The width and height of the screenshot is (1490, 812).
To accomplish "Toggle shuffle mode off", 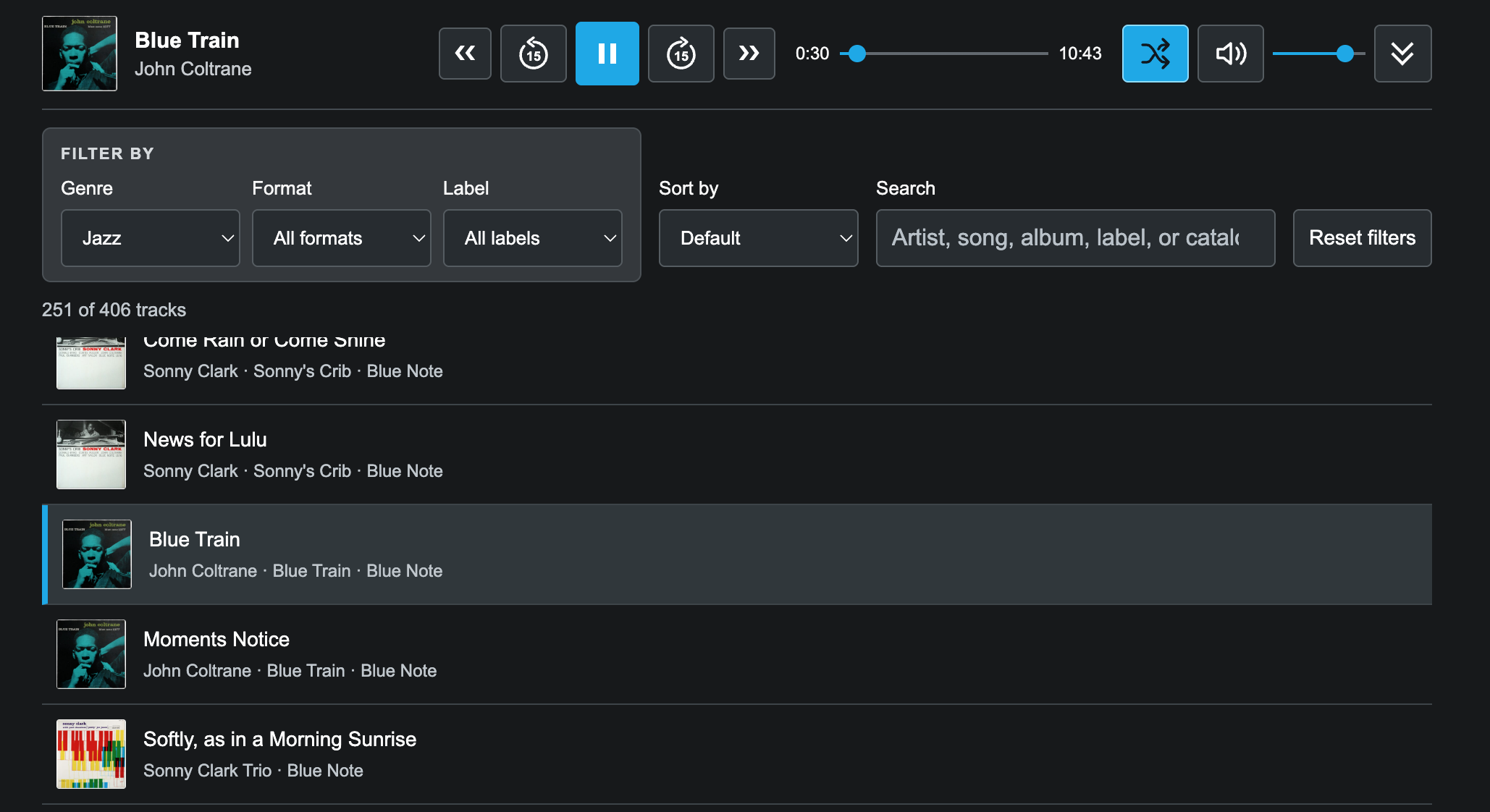I will coord(1156,54).
